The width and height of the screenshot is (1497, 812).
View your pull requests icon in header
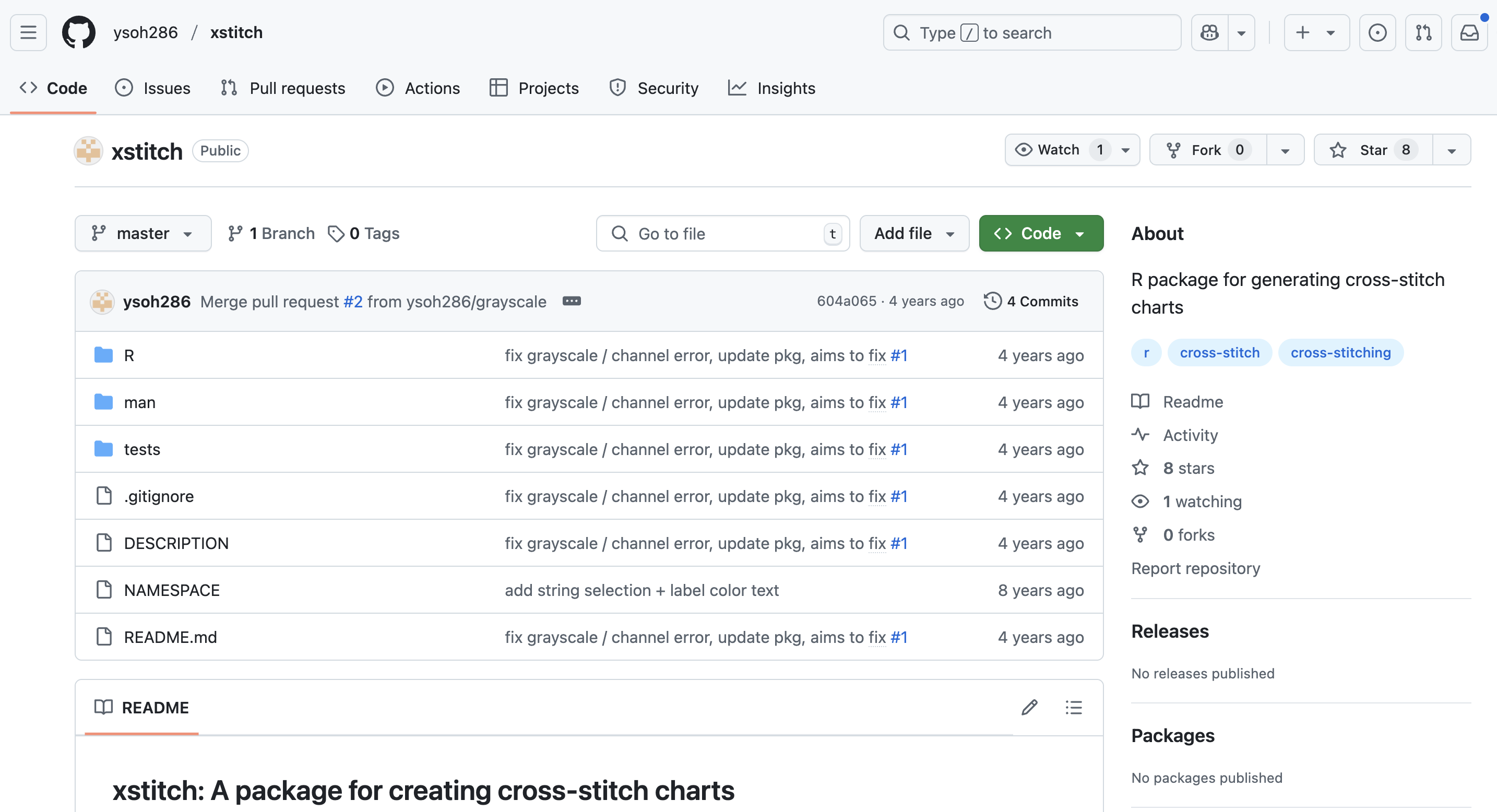click(x=1423, y=32)
